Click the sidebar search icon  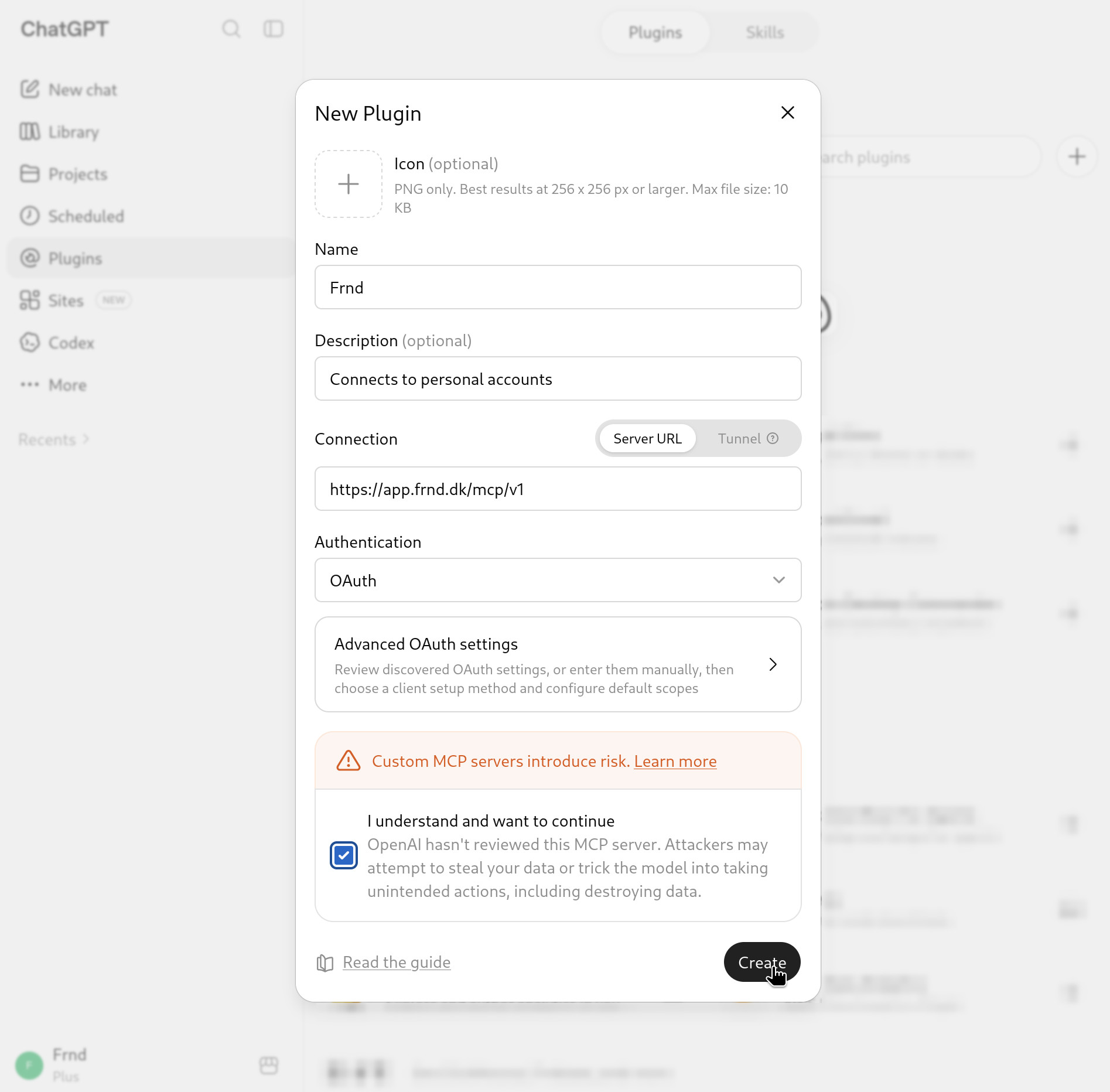click(x=231, y=29)
